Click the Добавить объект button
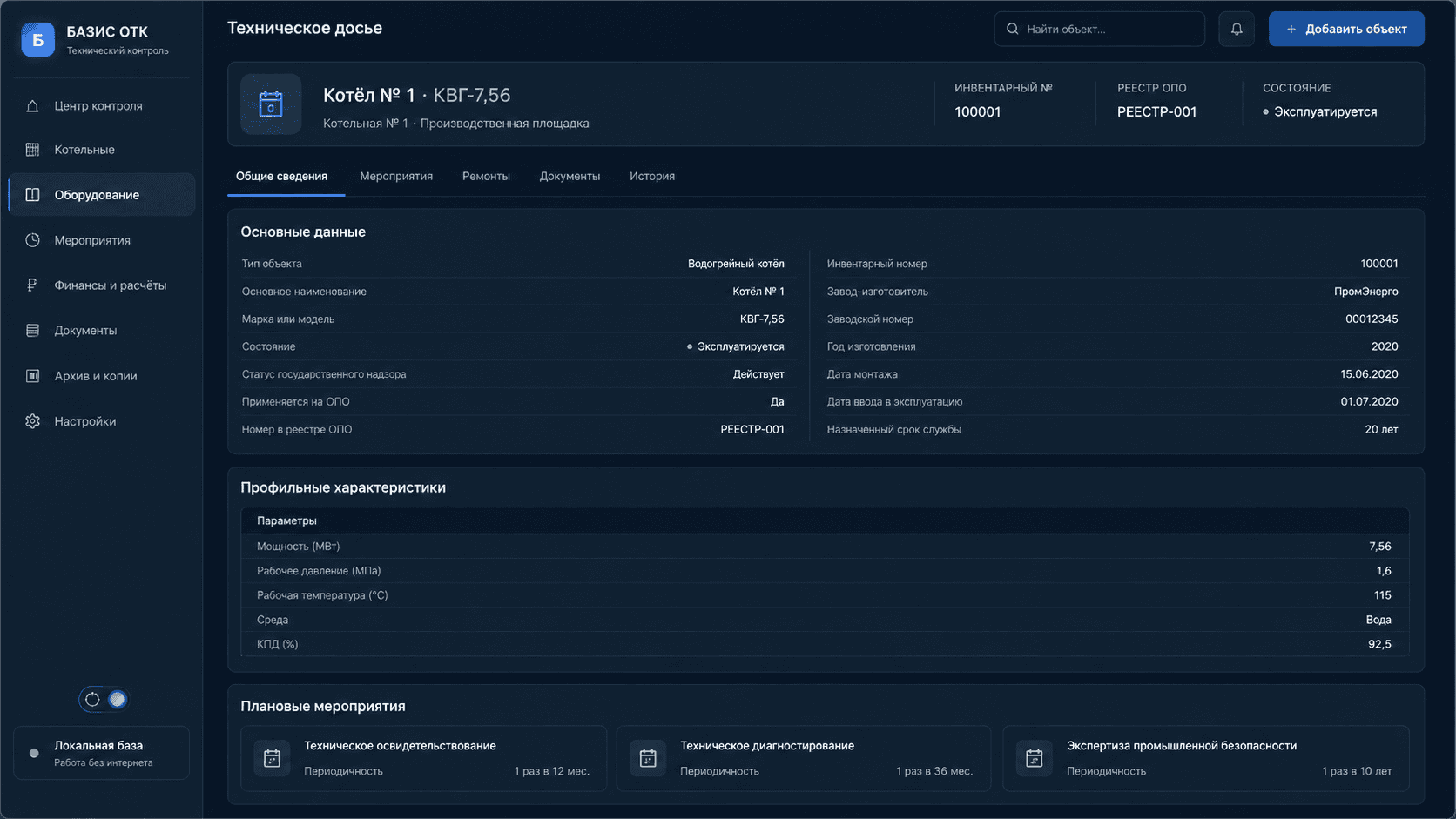 click(1346, 29)
